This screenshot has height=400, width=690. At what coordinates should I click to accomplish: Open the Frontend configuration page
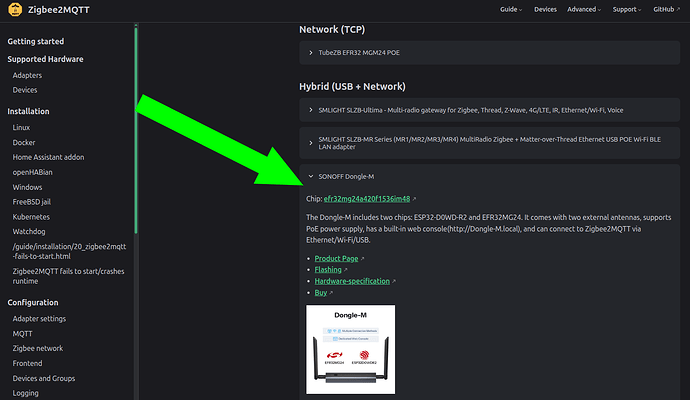tap(27, 363)
